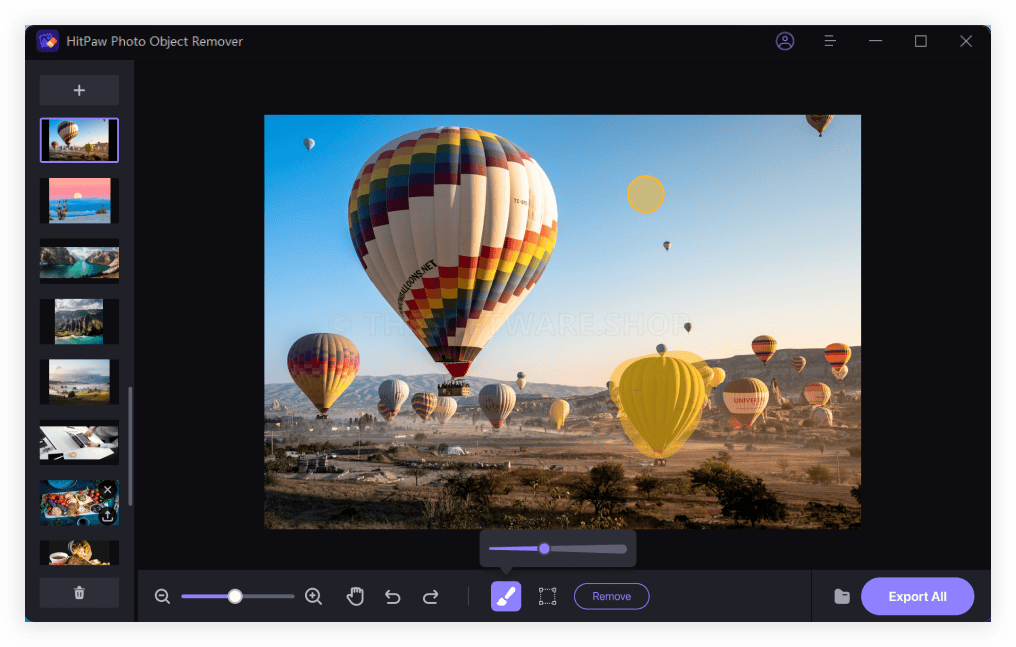Screen dimensions: 1016x647
Task: Click the brush size slider handle
Action: coord(544,548)
